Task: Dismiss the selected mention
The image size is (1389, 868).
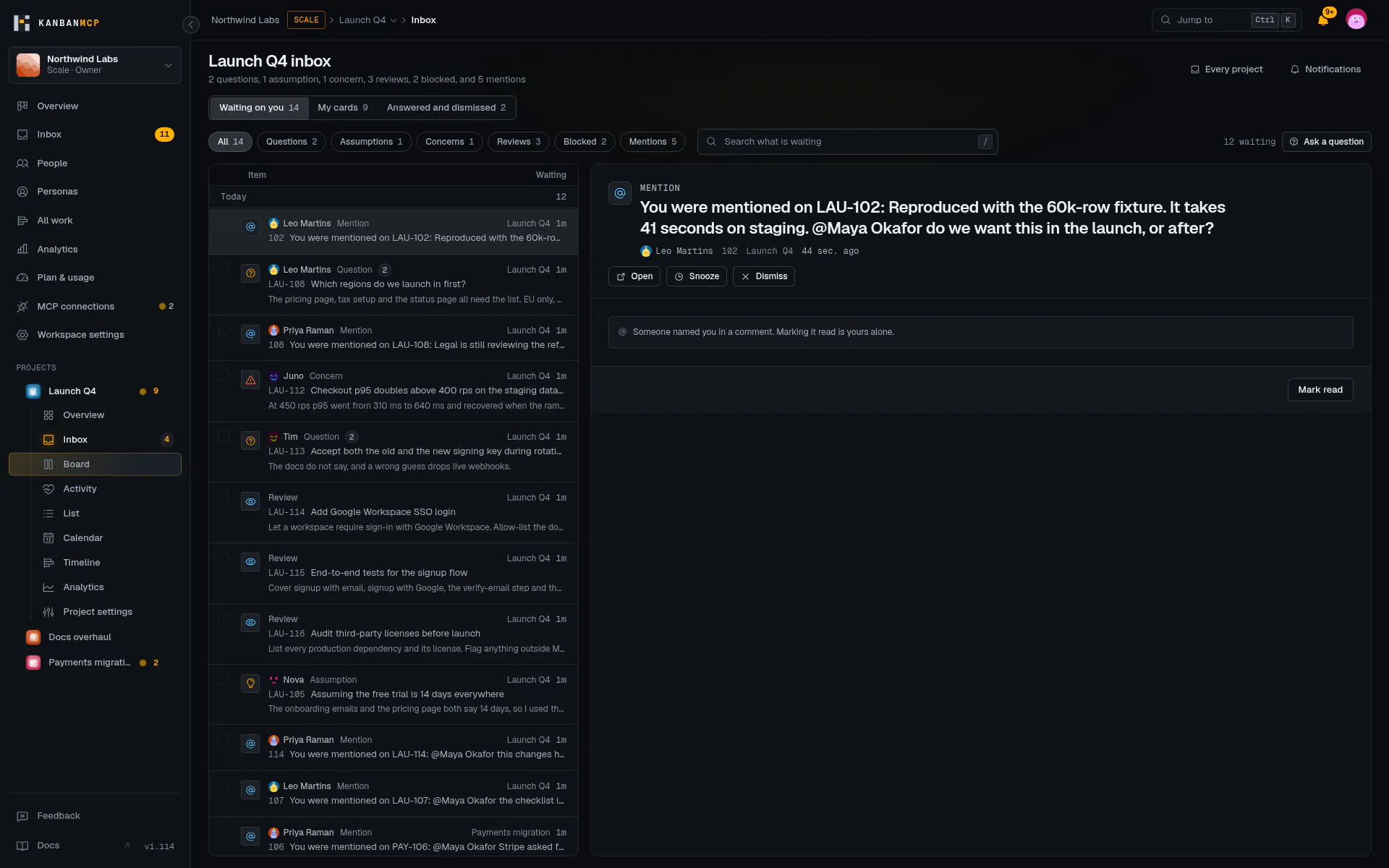Action: [x=763, y=276]
